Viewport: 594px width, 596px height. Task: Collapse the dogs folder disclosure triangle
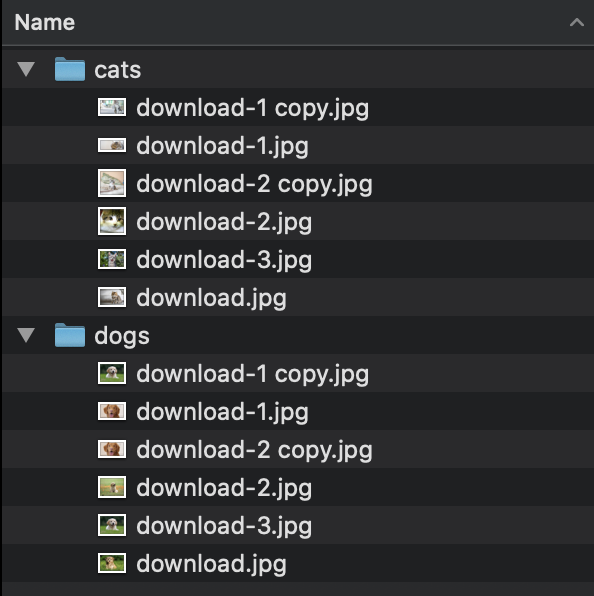pos(26,335)
